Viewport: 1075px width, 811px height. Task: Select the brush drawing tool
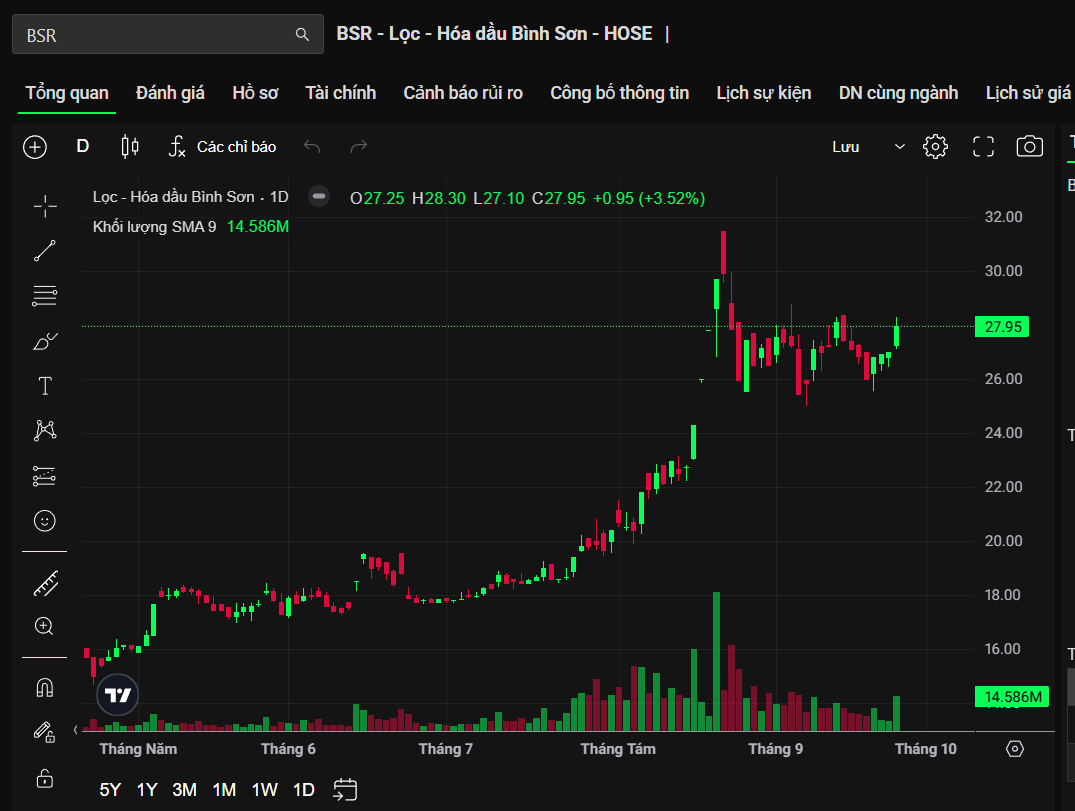coord(45,341)
